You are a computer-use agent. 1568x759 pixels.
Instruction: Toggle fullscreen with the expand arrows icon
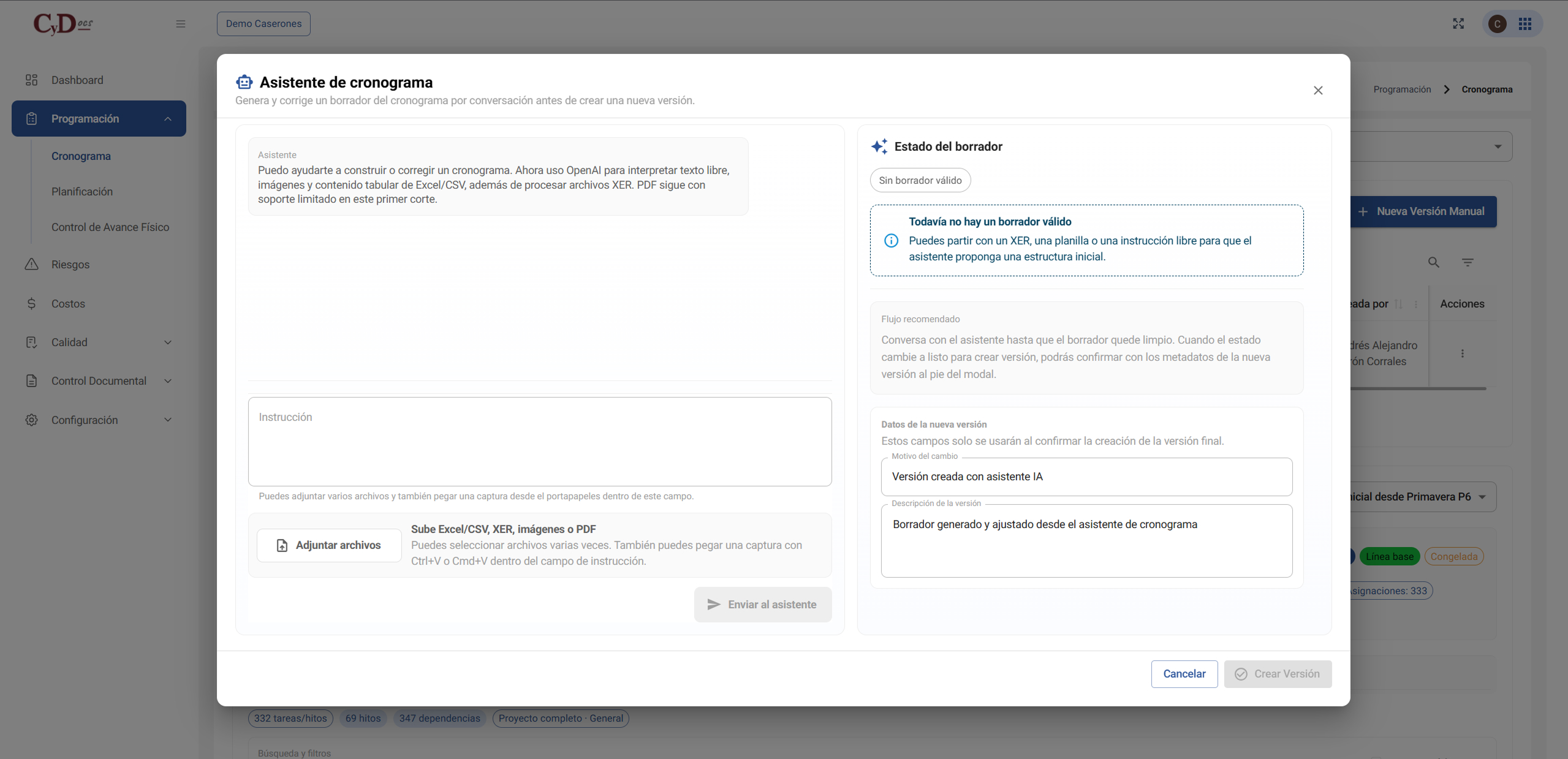tap(1458, 23)
